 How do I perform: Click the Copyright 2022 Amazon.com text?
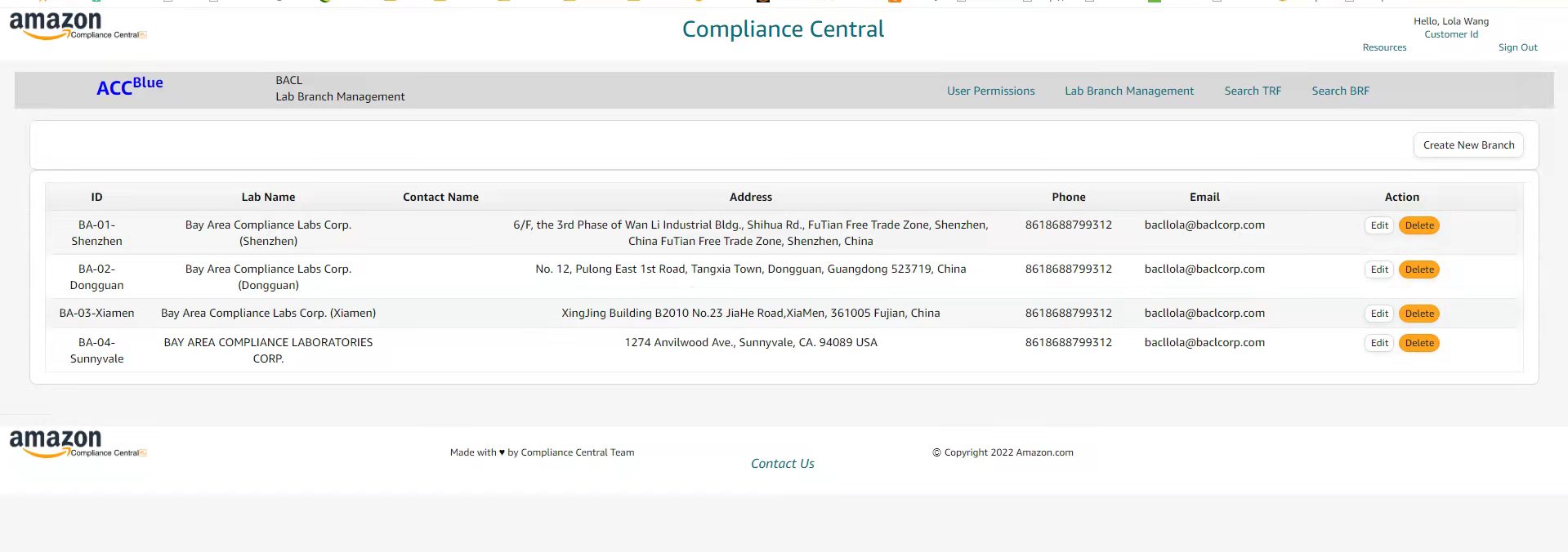pyautogui.click(x=1003, y=452)
